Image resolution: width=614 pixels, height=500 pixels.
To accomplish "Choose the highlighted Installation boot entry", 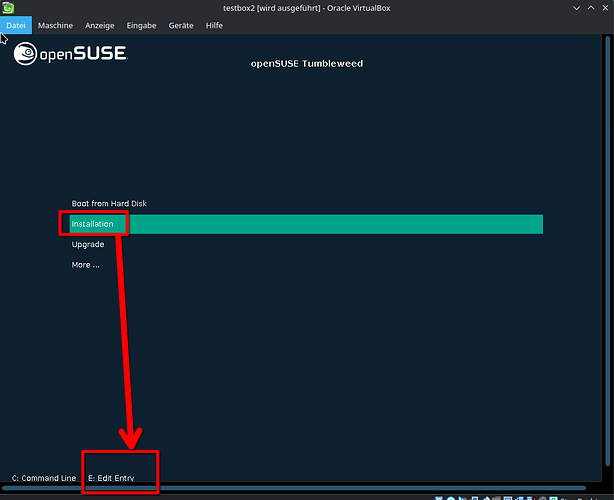I will (x=300, y=224).
